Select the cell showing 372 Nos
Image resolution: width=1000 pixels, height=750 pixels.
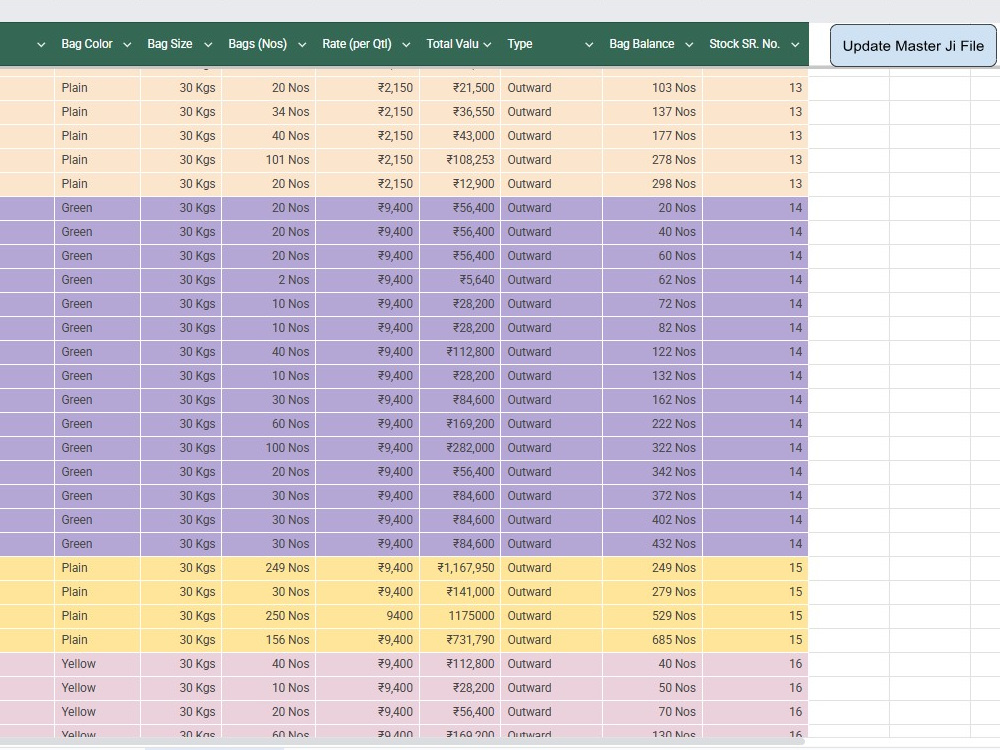tap(652, 496)
